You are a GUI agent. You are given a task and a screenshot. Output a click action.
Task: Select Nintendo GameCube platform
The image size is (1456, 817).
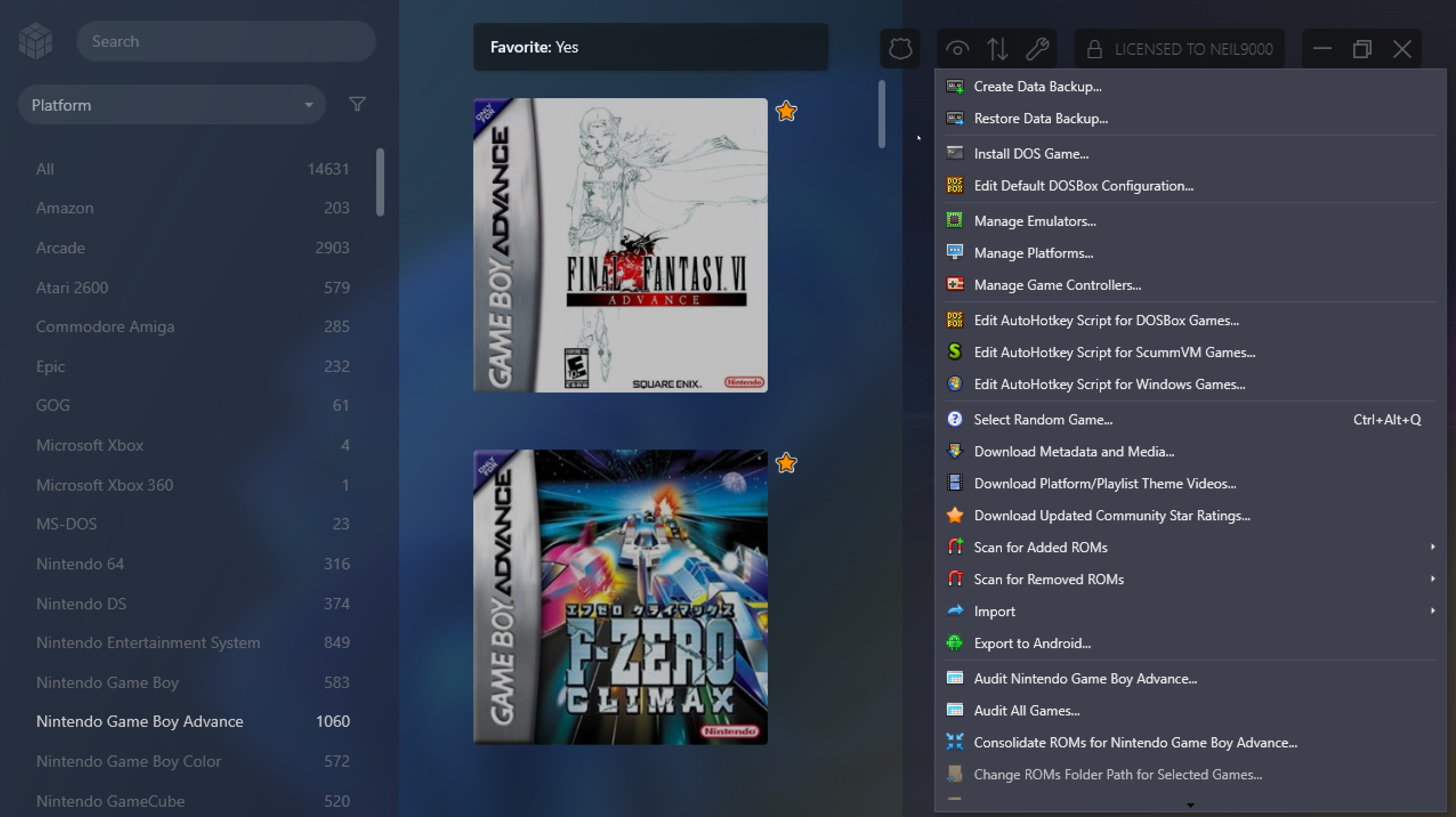coord(193,801)
